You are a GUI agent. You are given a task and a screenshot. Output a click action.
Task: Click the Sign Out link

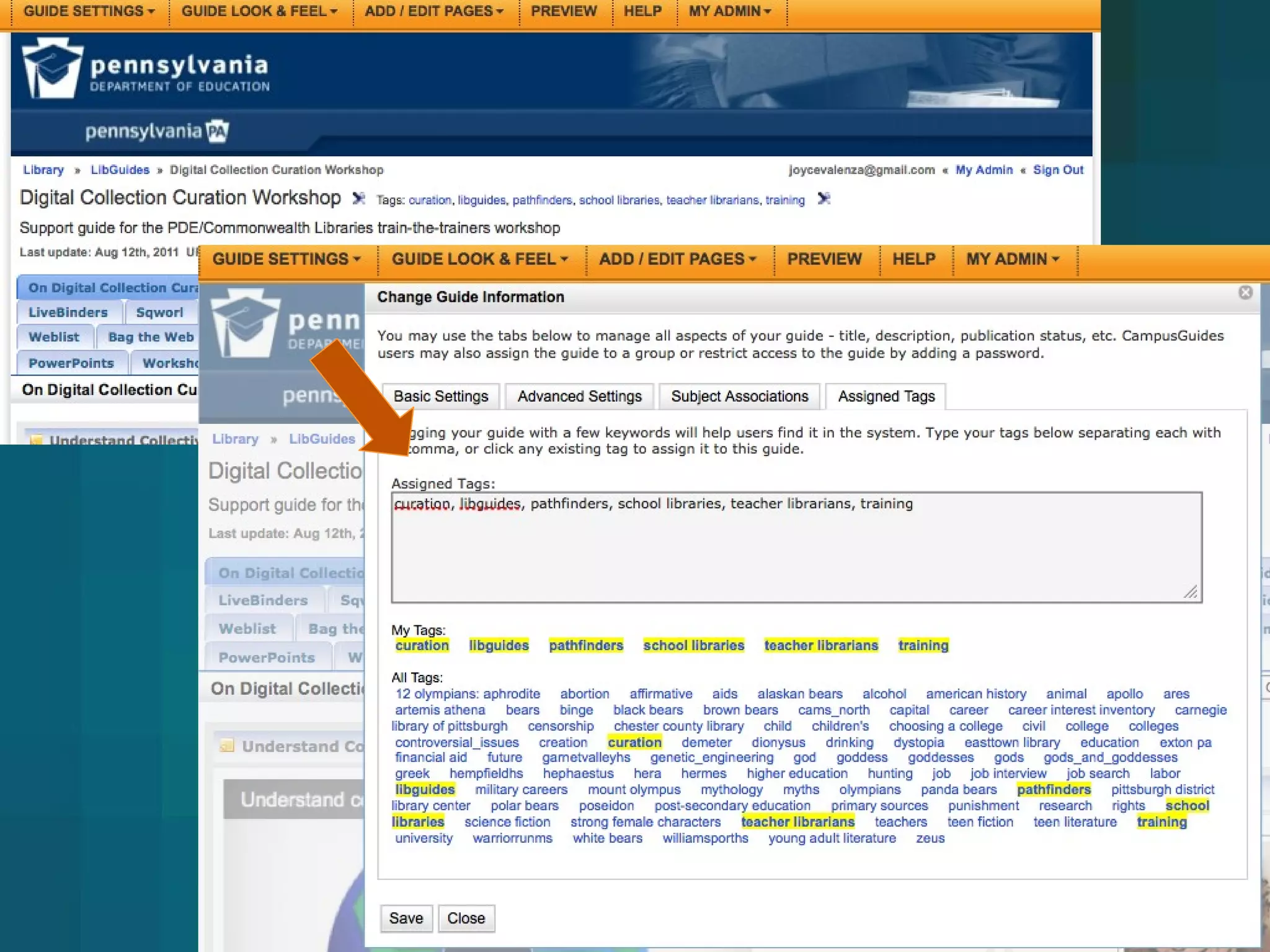[x=1058, y=170]
